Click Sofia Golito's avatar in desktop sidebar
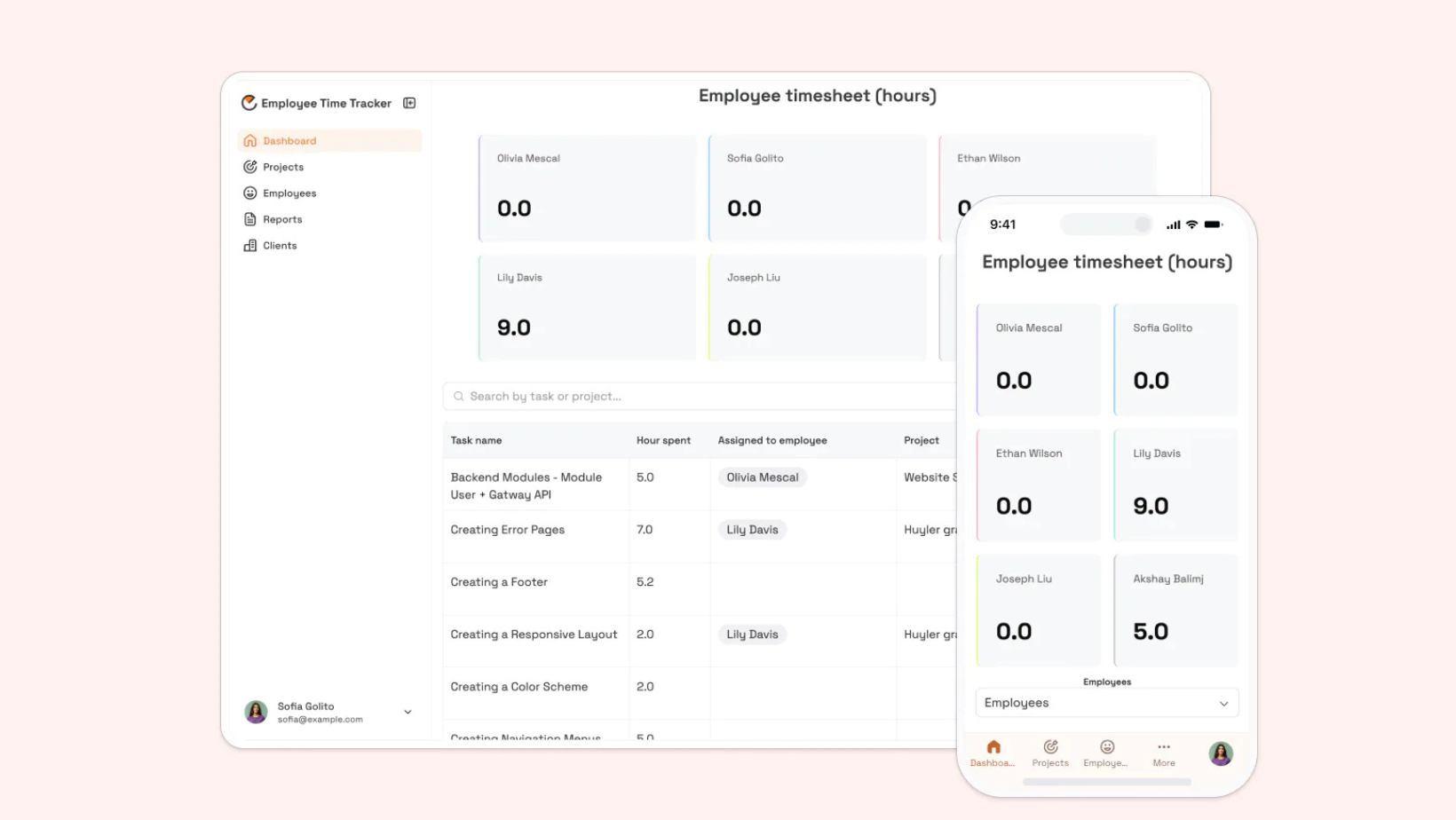Viewport: 1456px width, 820px height. [x=256, y=712]
